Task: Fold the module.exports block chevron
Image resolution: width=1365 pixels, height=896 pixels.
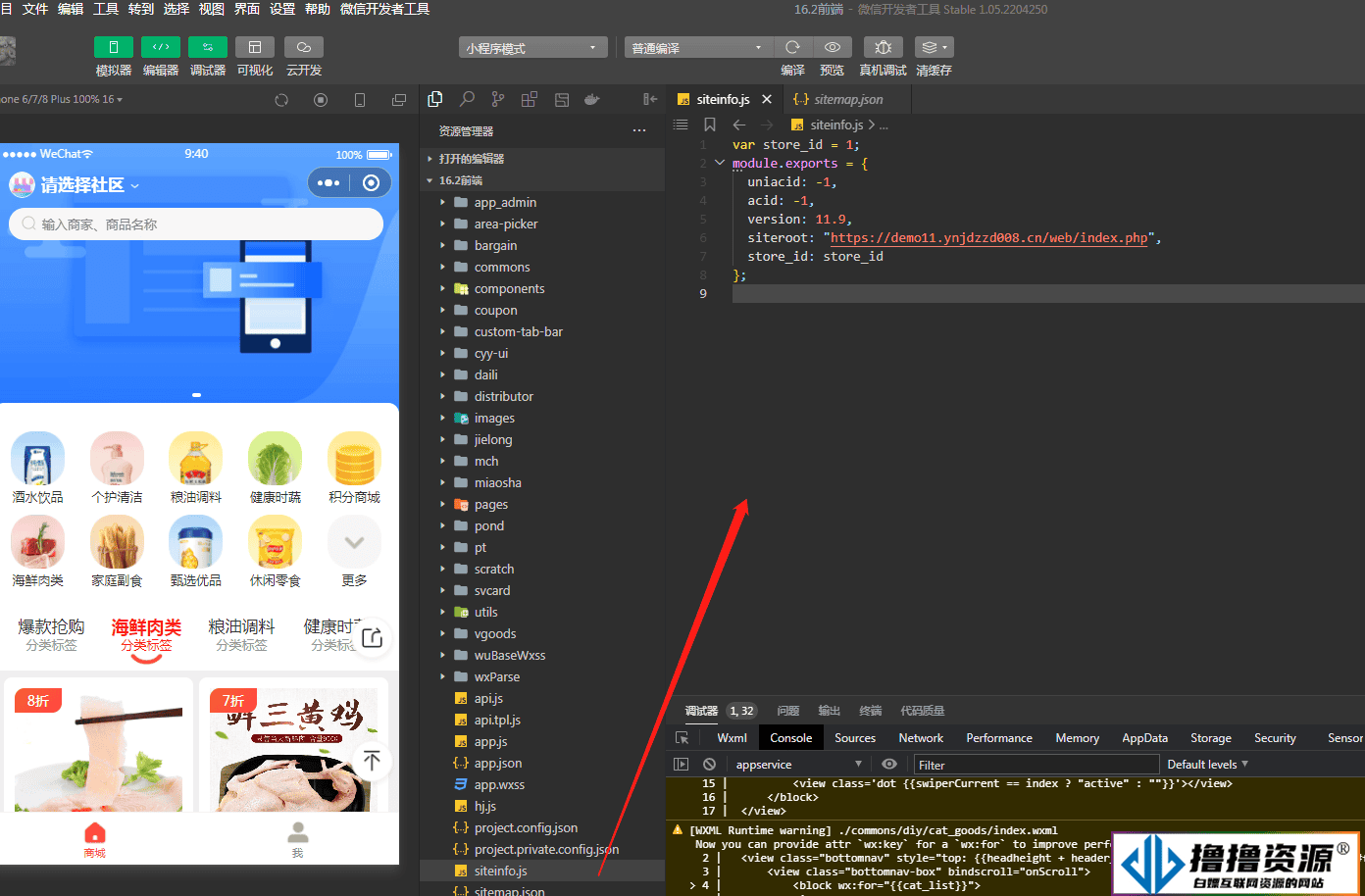Action: (x=720, y=163)
